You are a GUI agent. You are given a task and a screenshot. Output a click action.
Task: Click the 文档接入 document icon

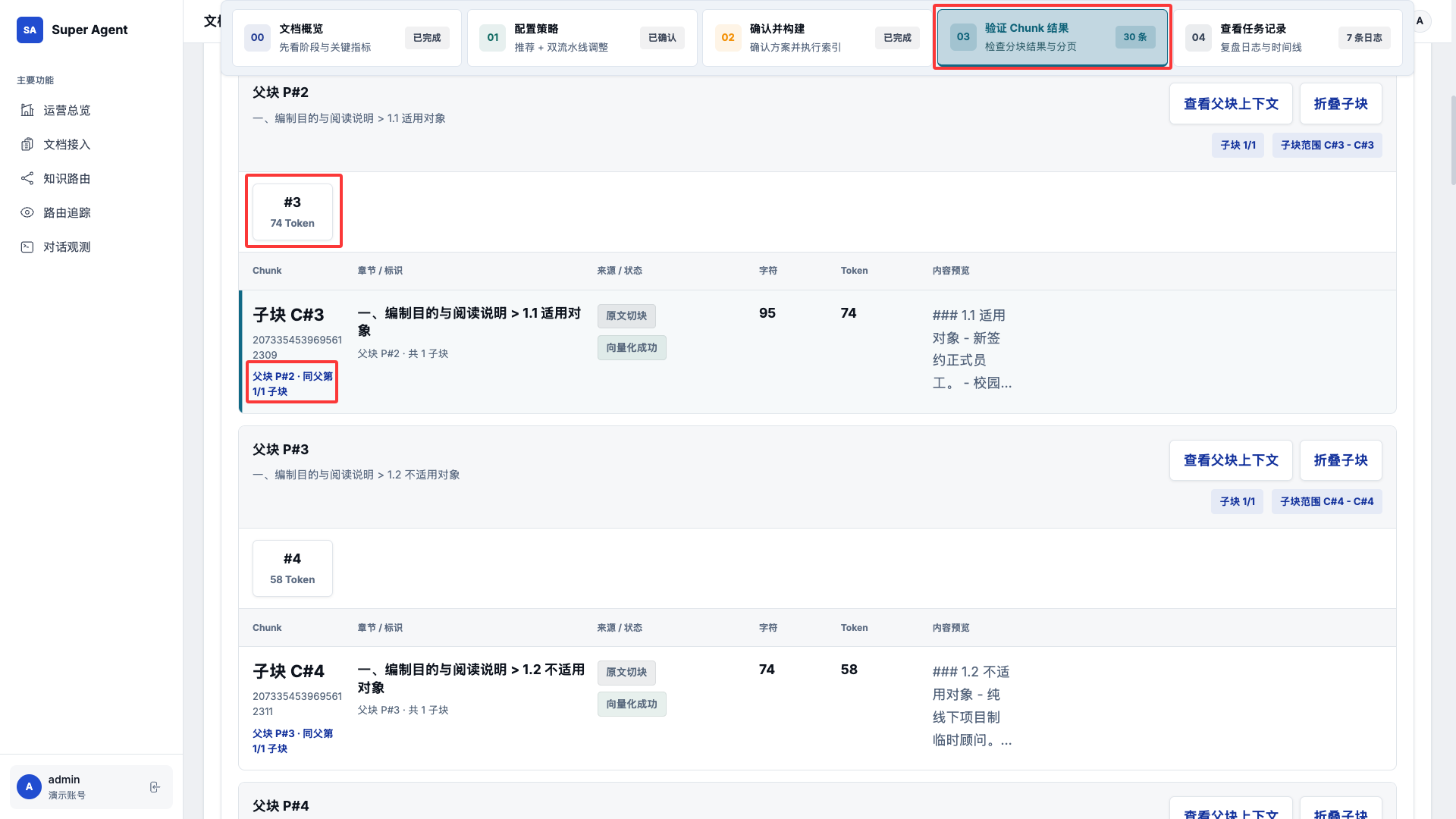[27, 144]
